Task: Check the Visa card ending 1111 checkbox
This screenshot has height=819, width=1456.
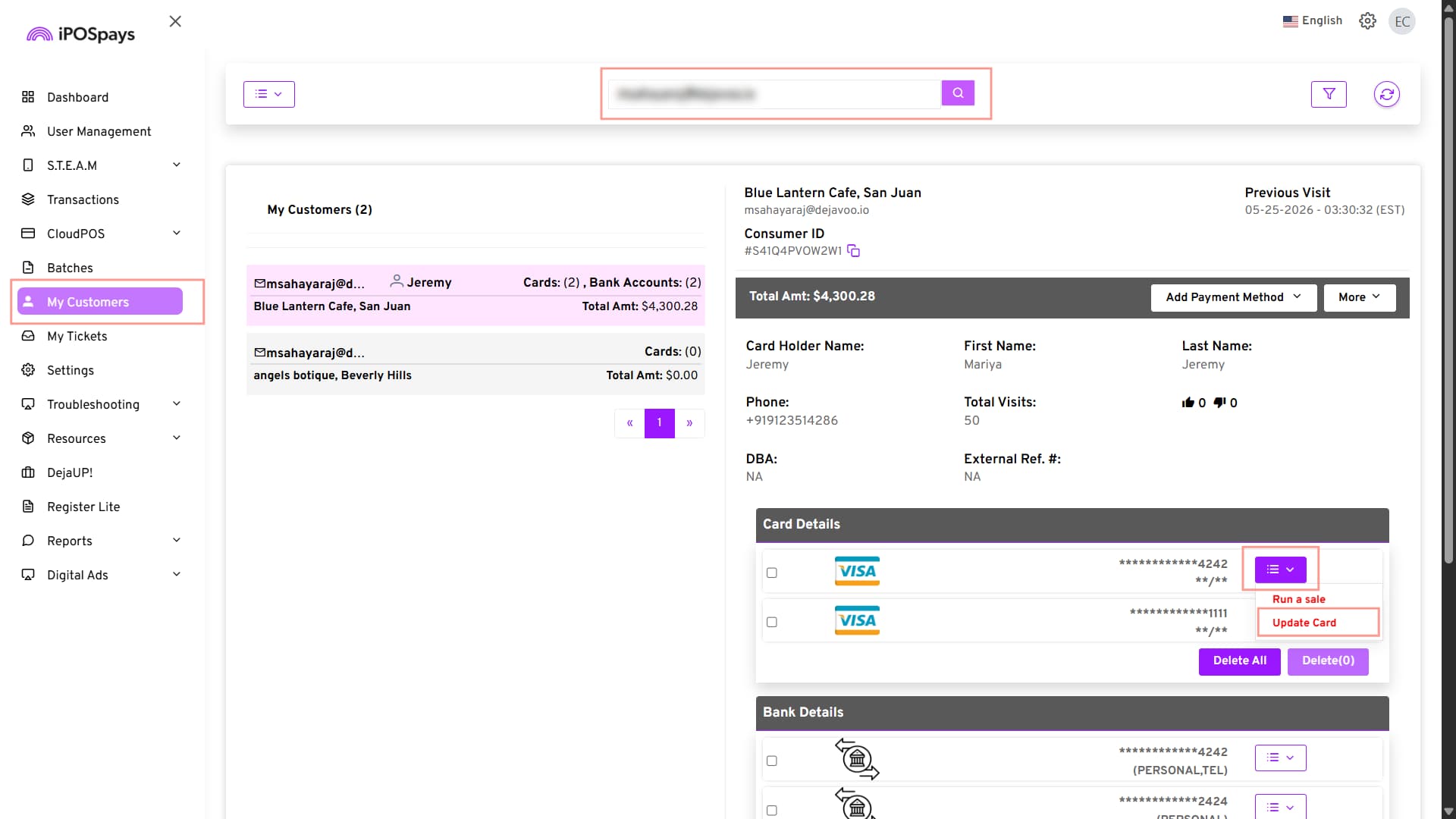Action: point(772,622)
